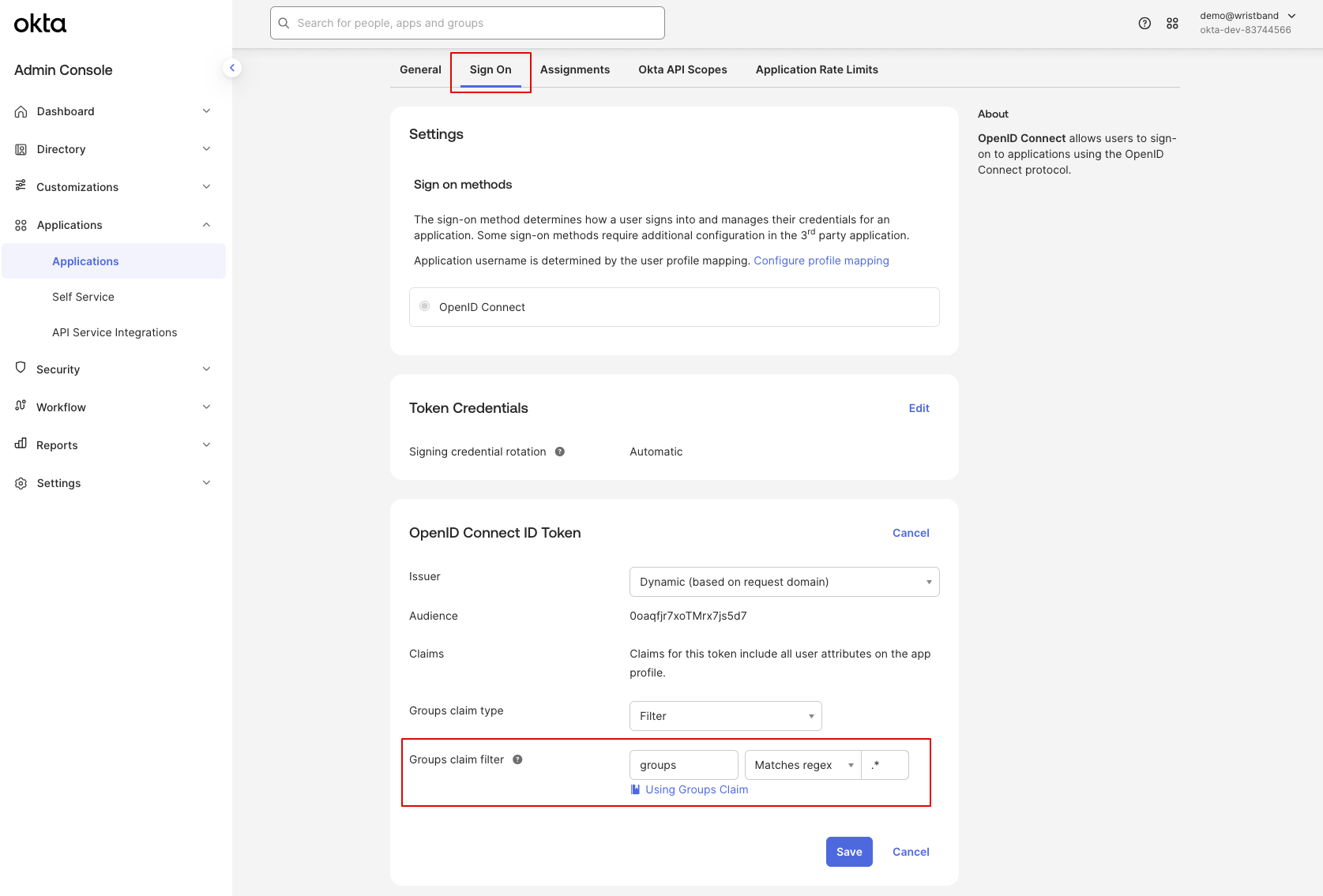Open API Service Integrations in sidebar
Viewport: 1323px width, 896px height.
pyautogui.click(x=115, y=332)
